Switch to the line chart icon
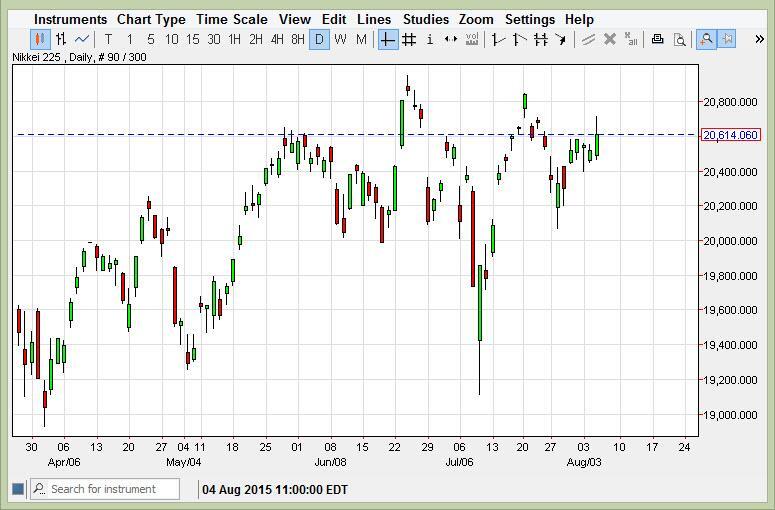The image size is (775, 510). 82,40
